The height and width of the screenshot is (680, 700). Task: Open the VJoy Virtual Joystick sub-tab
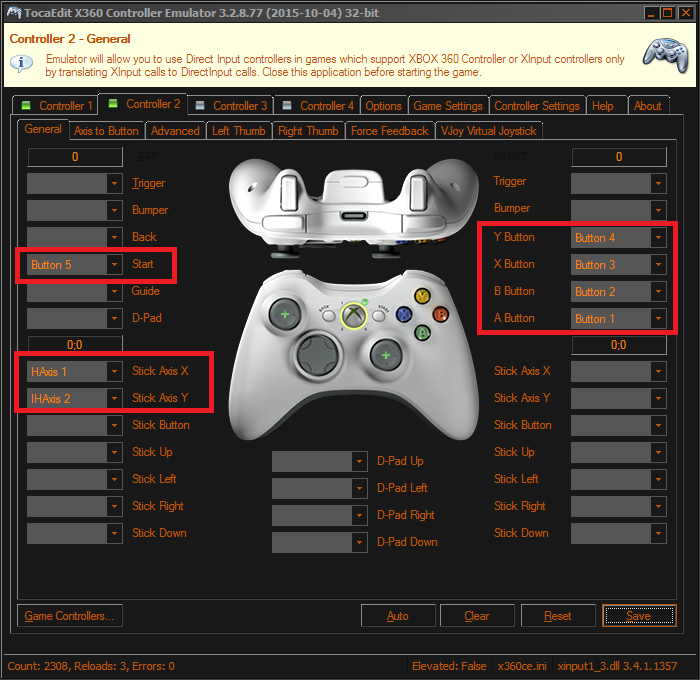[488, 131]
